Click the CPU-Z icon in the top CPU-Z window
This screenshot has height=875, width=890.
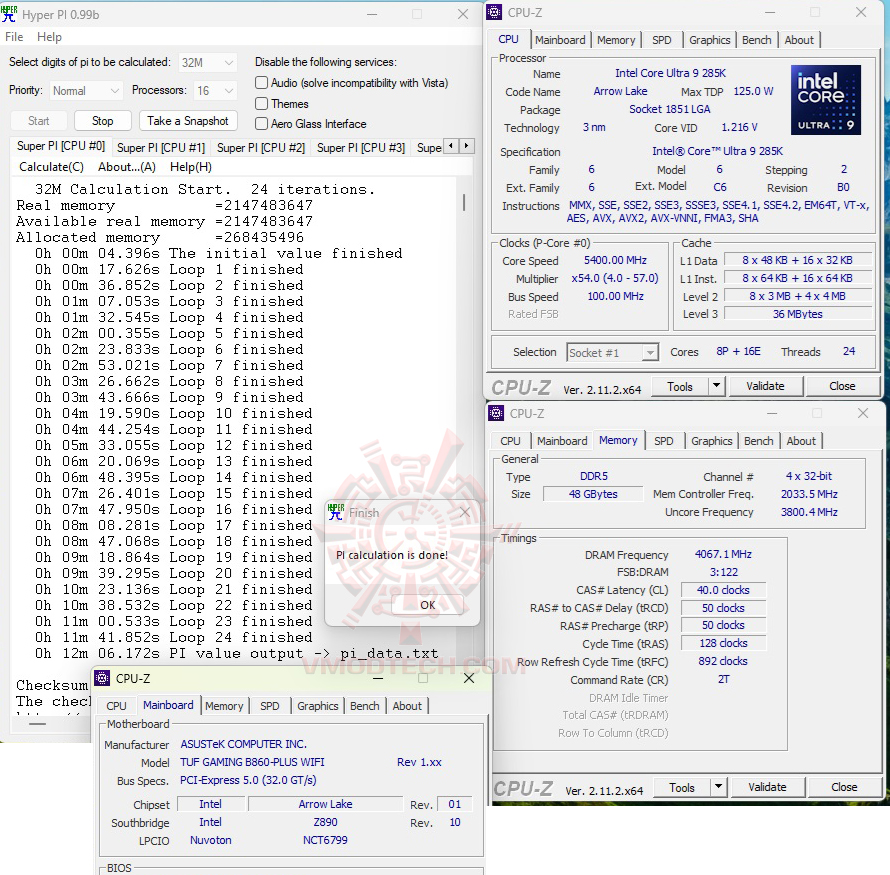494,12
